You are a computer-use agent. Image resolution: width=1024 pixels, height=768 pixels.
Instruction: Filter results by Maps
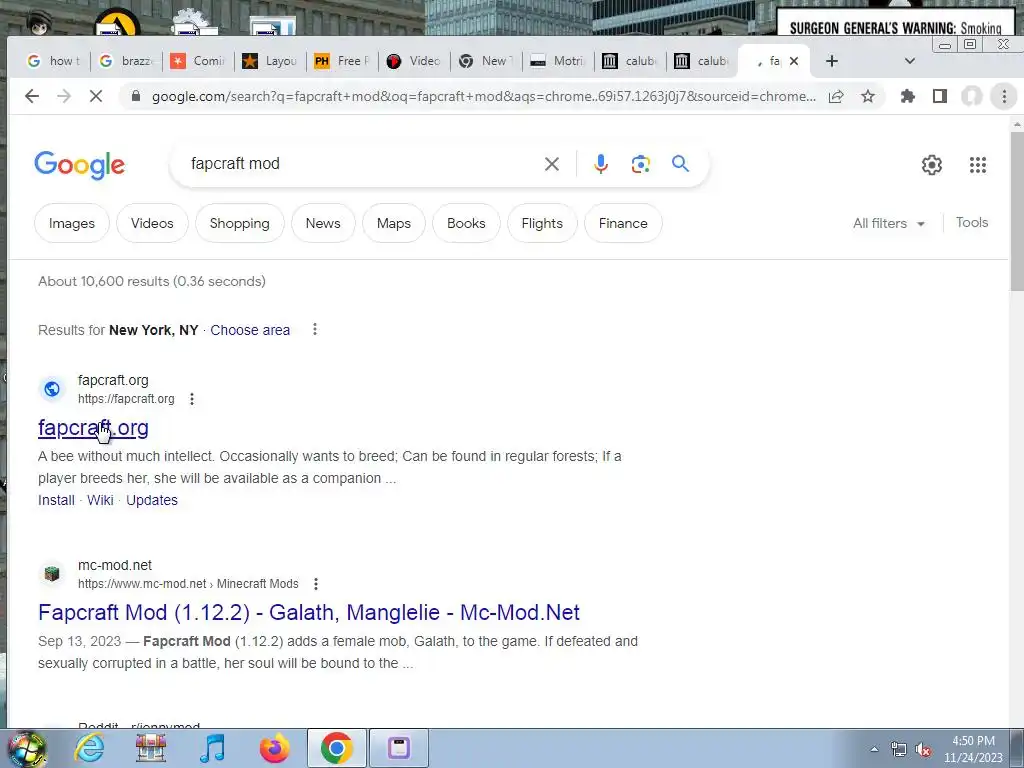point(394,223)
